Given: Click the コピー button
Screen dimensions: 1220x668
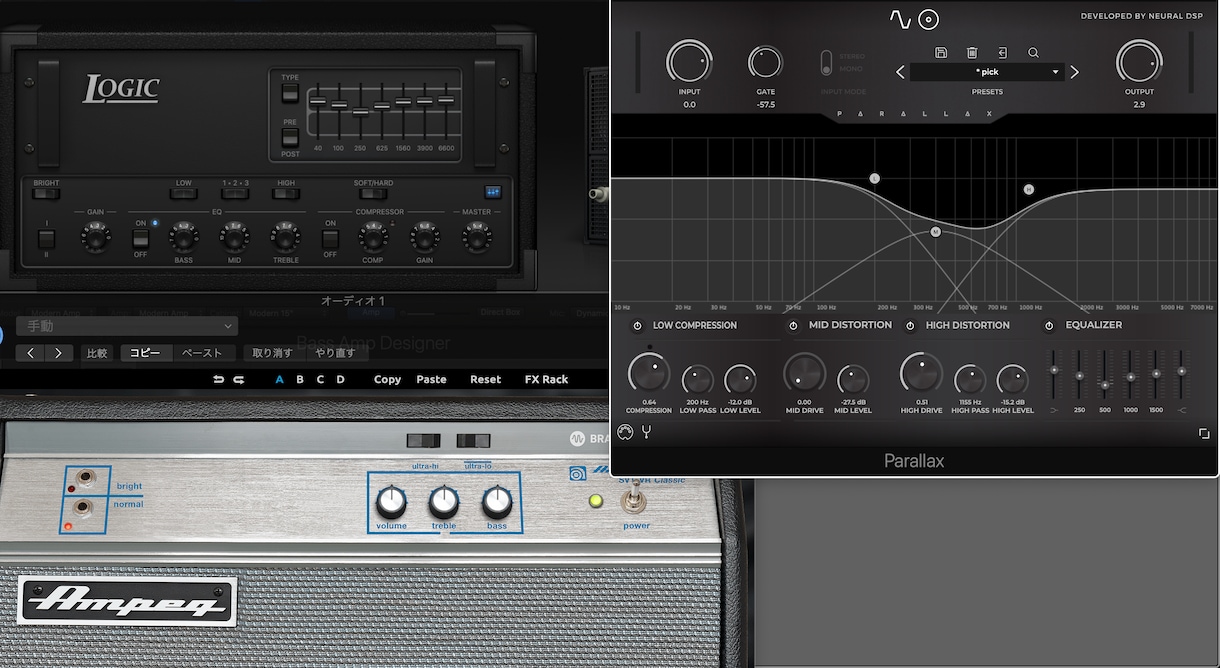Looking at the screenshot, I should 145,353.
